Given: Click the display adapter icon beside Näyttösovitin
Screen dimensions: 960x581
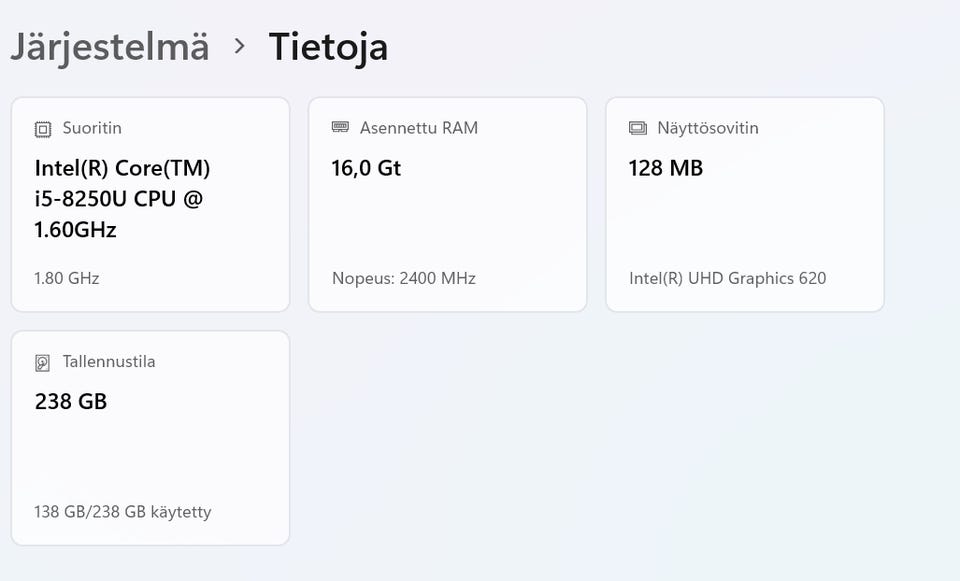Looking at the screenshot, I should pyautogui.click(x=637, y=128).
